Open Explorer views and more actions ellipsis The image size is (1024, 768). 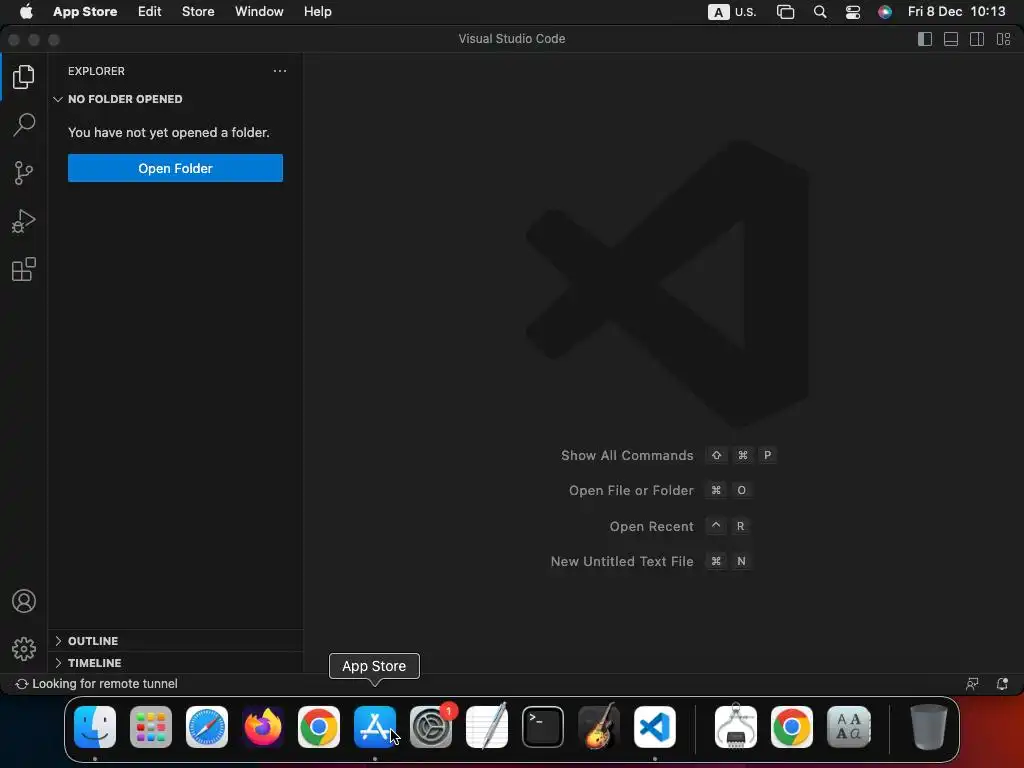(x=280, y=71)
